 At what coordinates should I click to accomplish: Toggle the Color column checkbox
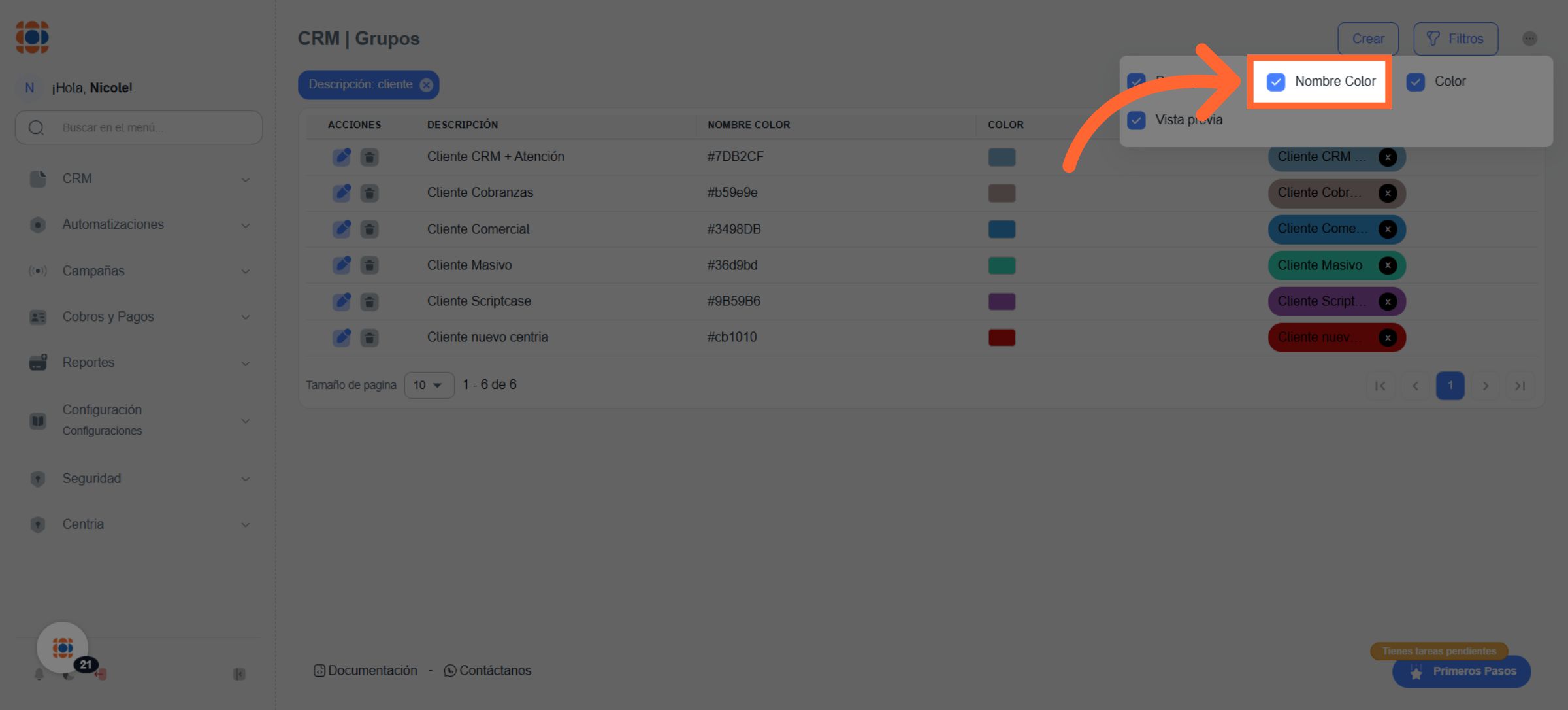1415,82
